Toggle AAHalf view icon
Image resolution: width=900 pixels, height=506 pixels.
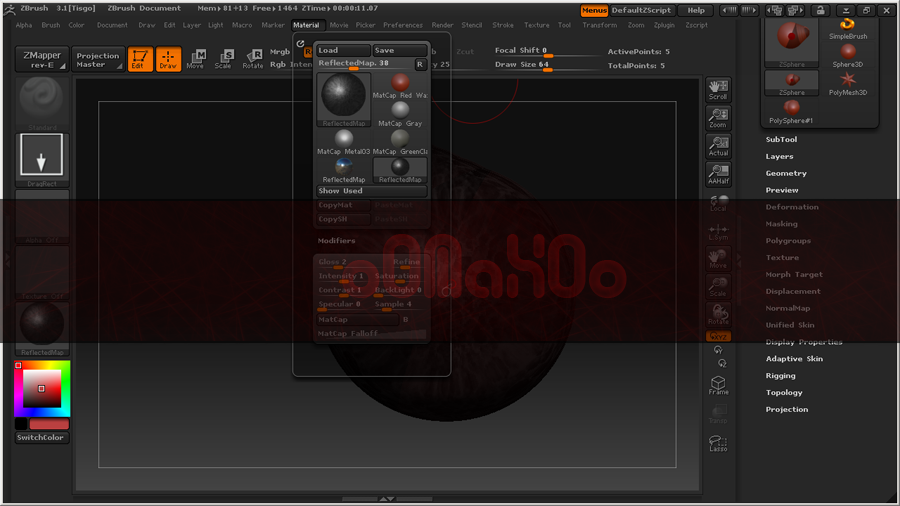718,174
